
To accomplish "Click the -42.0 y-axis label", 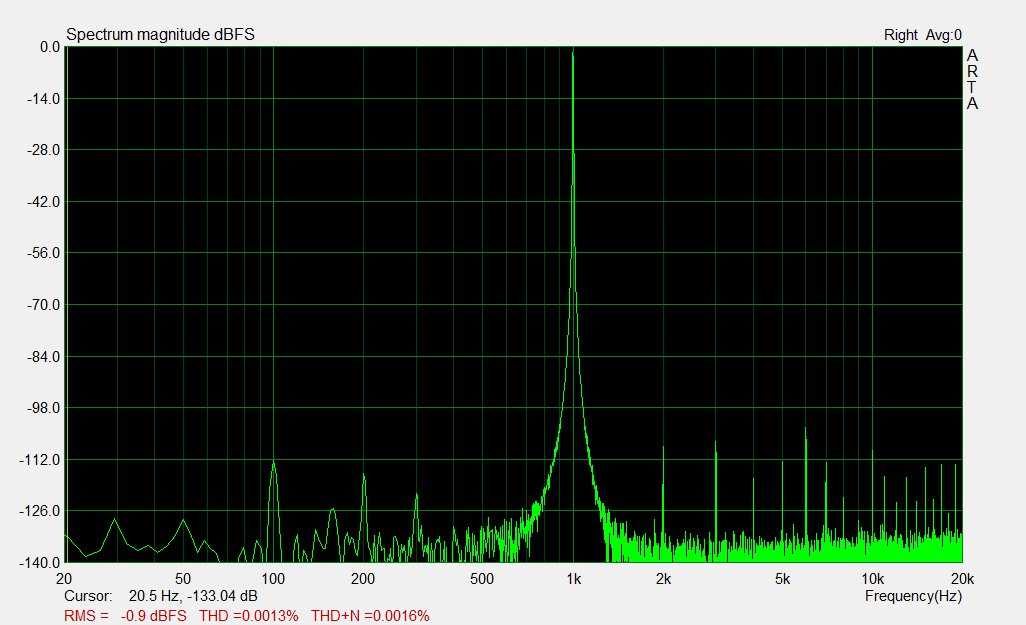I will click(43, 202).
